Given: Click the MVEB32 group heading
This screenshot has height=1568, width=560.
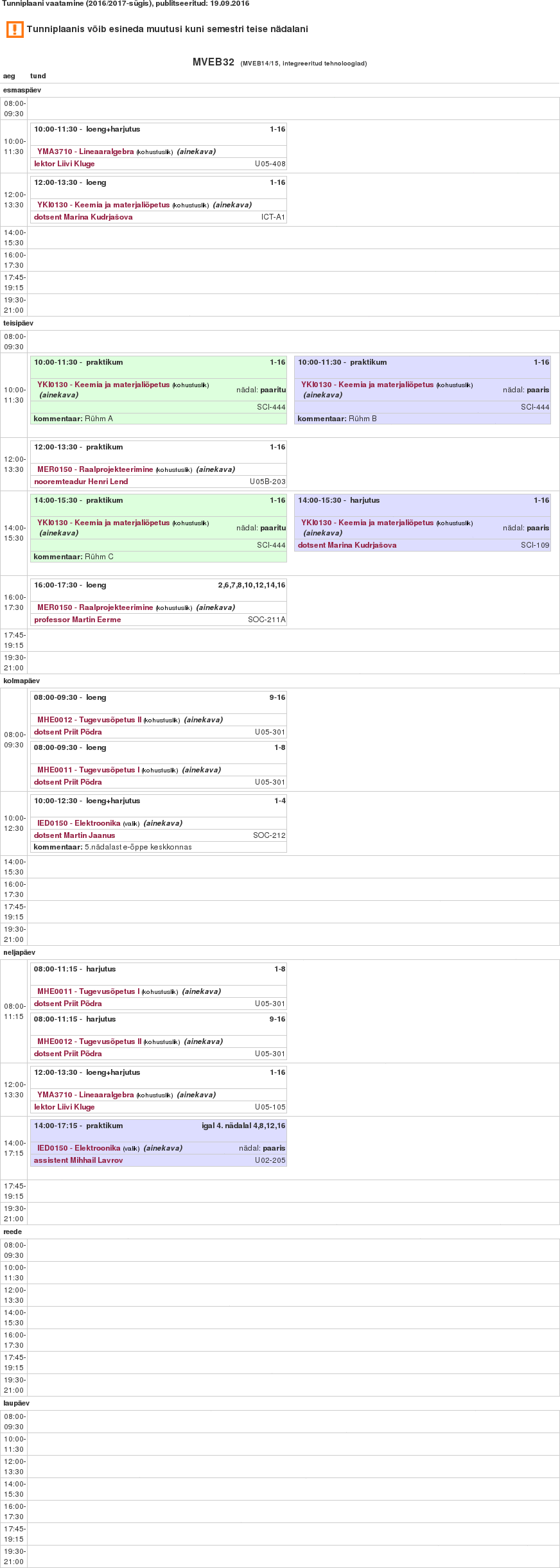Looking at the screenshot, I should pyautogui.click(x=213, y=62).
